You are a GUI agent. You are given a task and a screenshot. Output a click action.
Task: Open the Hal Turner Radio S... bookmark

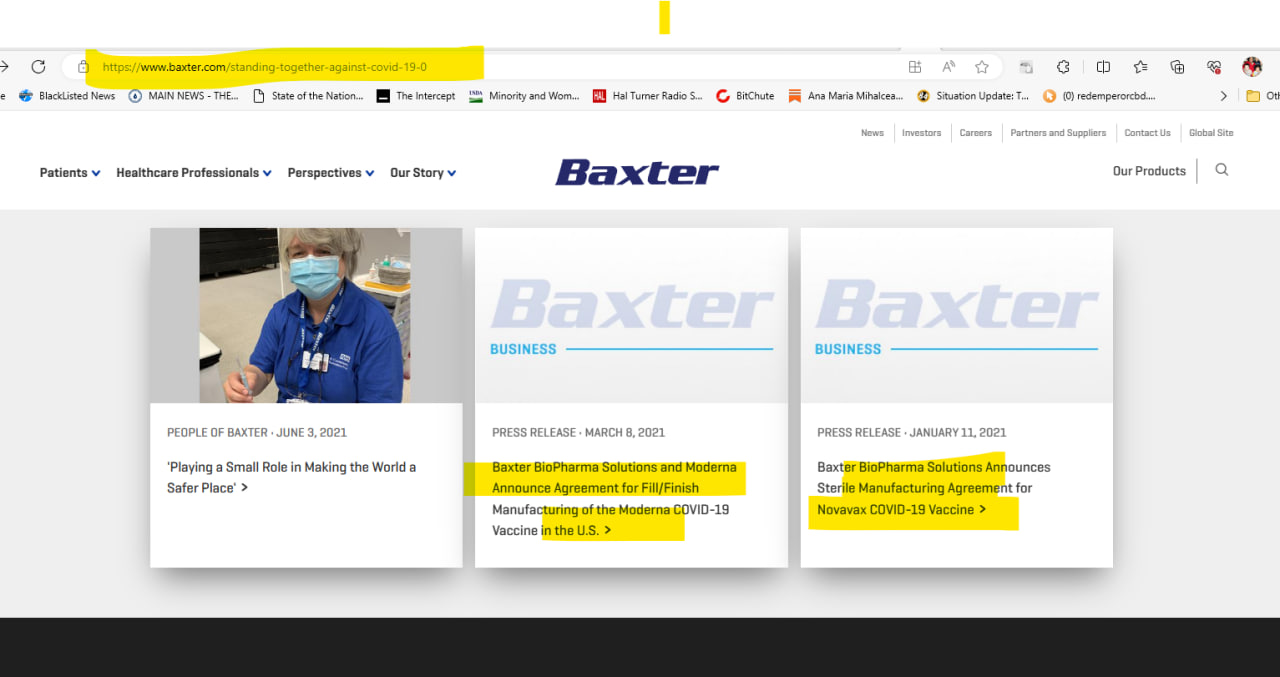[648, 96]
